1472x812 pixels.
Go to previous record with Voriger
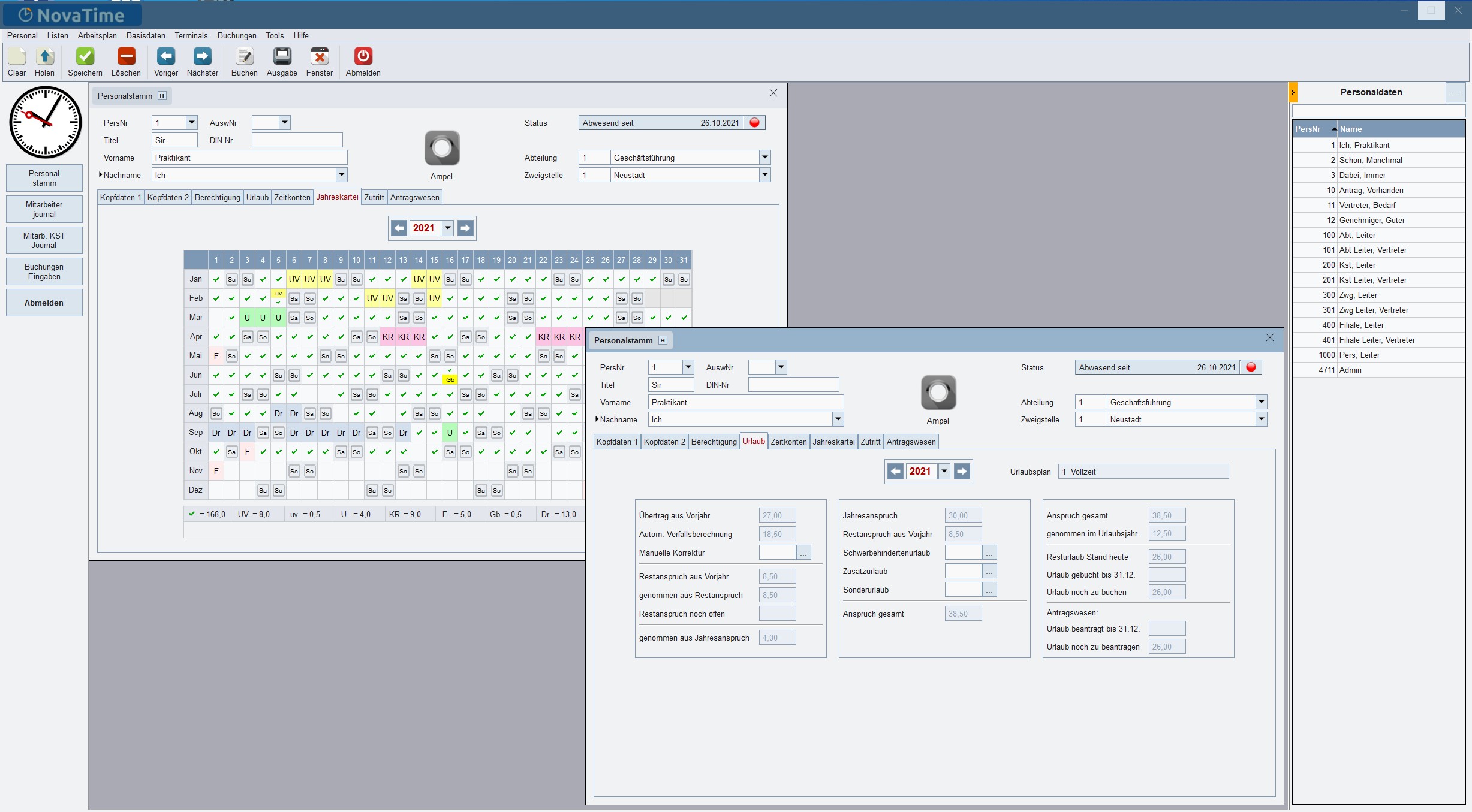(165, 56)
